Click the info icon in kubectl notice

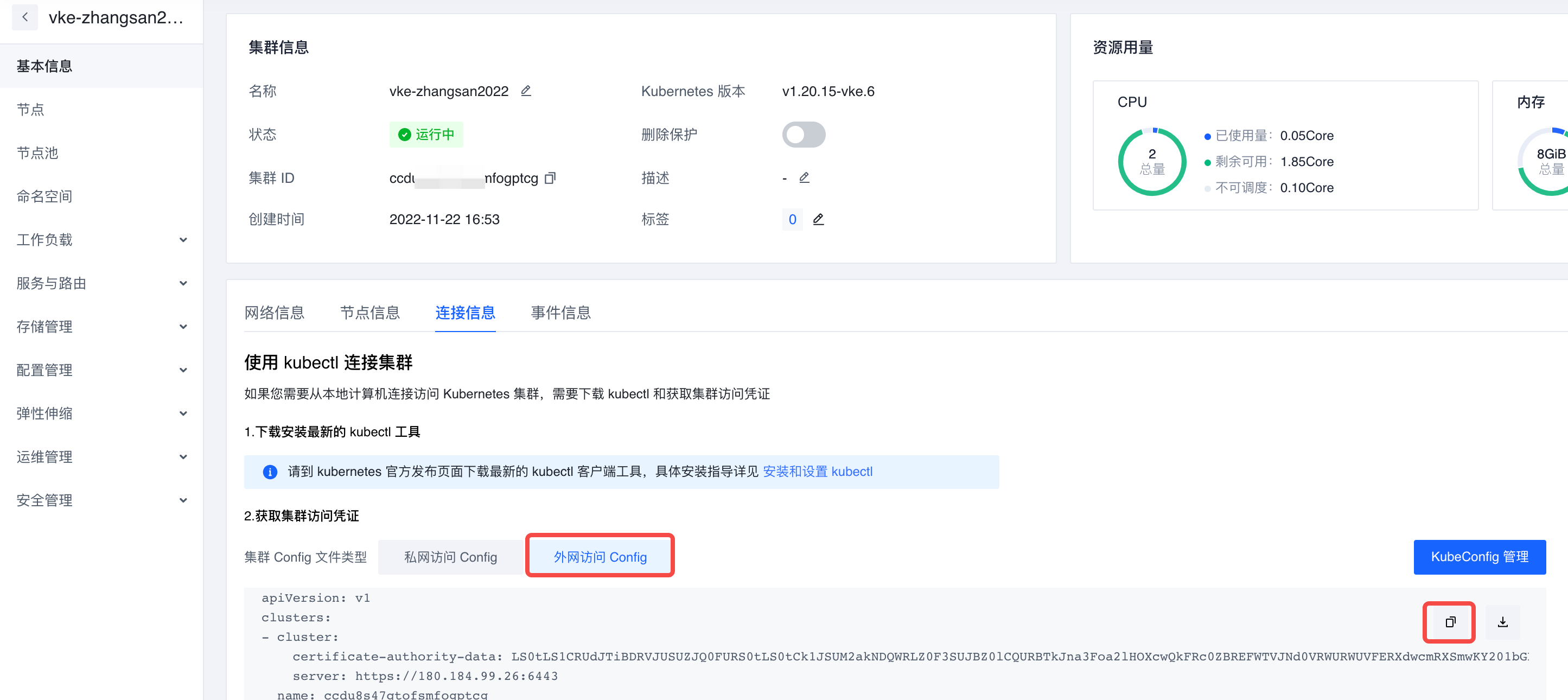(270, 472)
